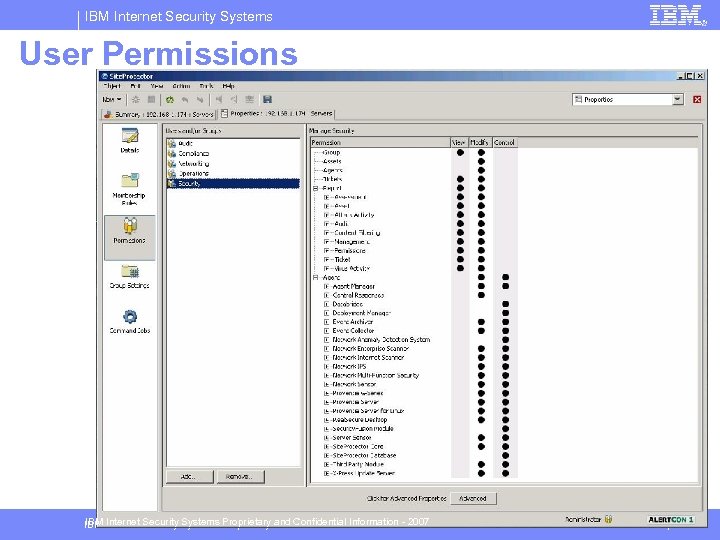Open Membership Rules in the sidebar
The width and height of the screenshot is (720, 540).
(130, 189)
